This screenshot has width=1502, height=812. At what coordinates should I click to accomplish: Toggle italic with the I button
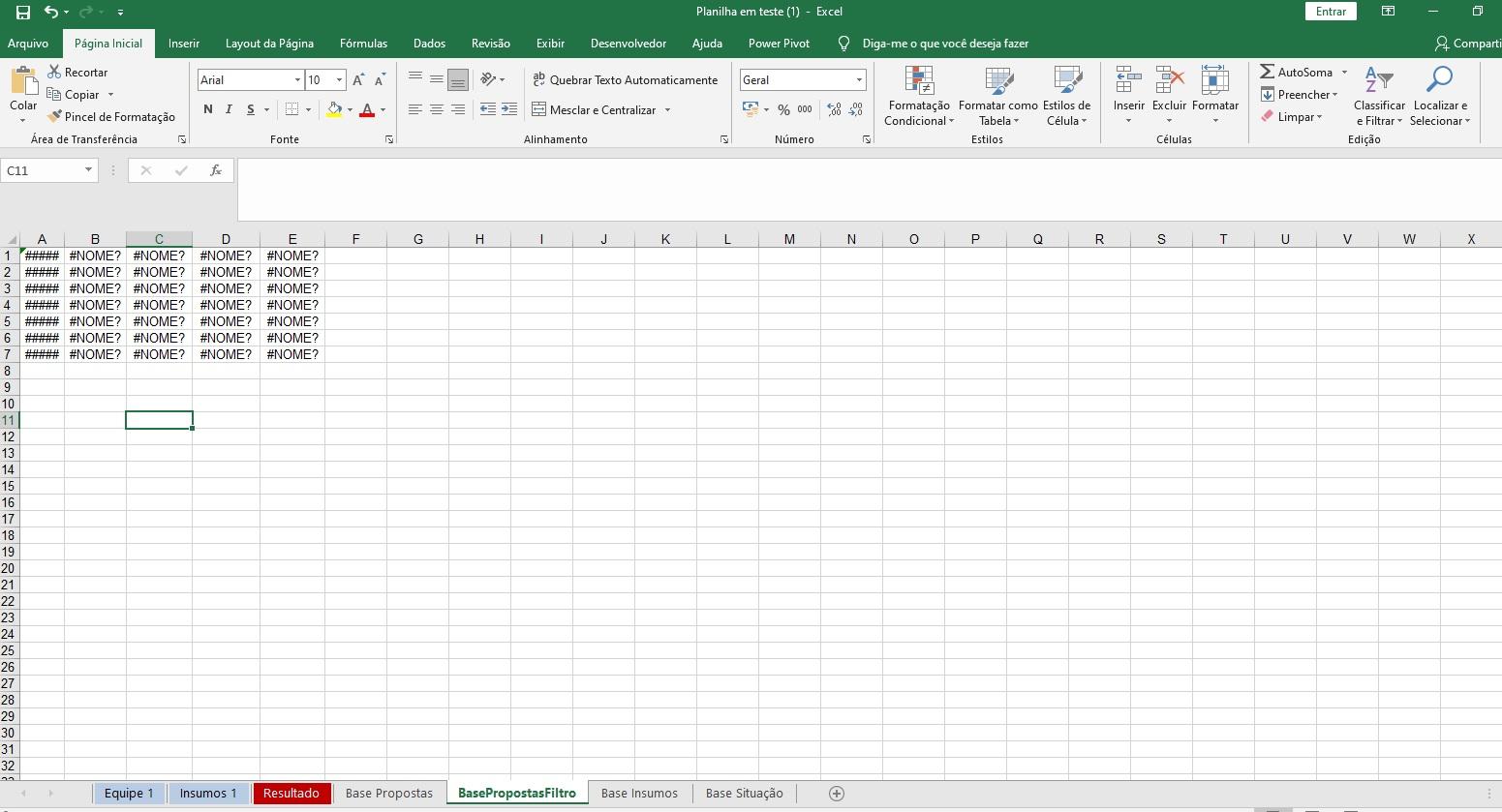[229, 109]
